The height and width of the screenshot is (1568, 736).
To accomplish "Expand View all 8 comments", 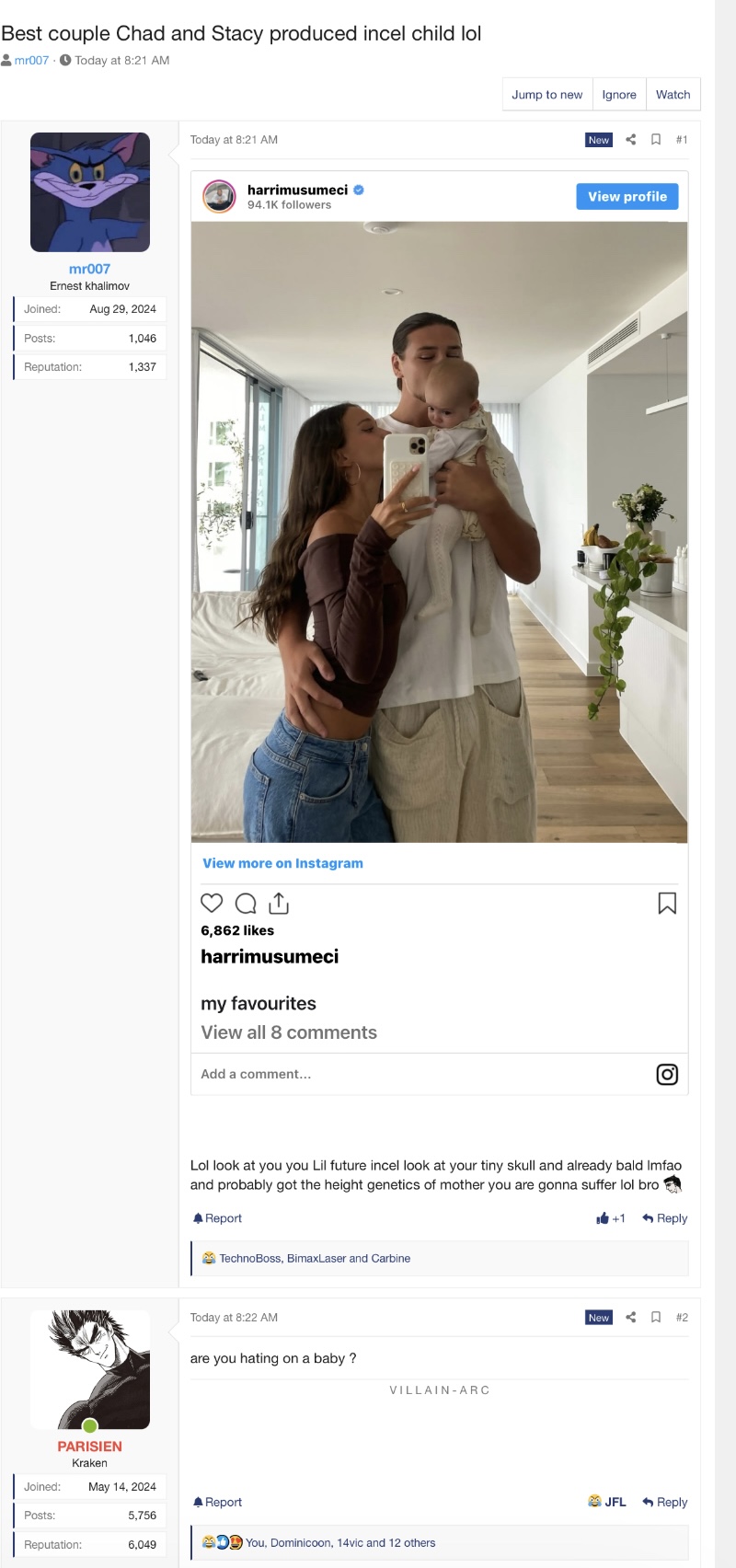I will [289, 1032].
